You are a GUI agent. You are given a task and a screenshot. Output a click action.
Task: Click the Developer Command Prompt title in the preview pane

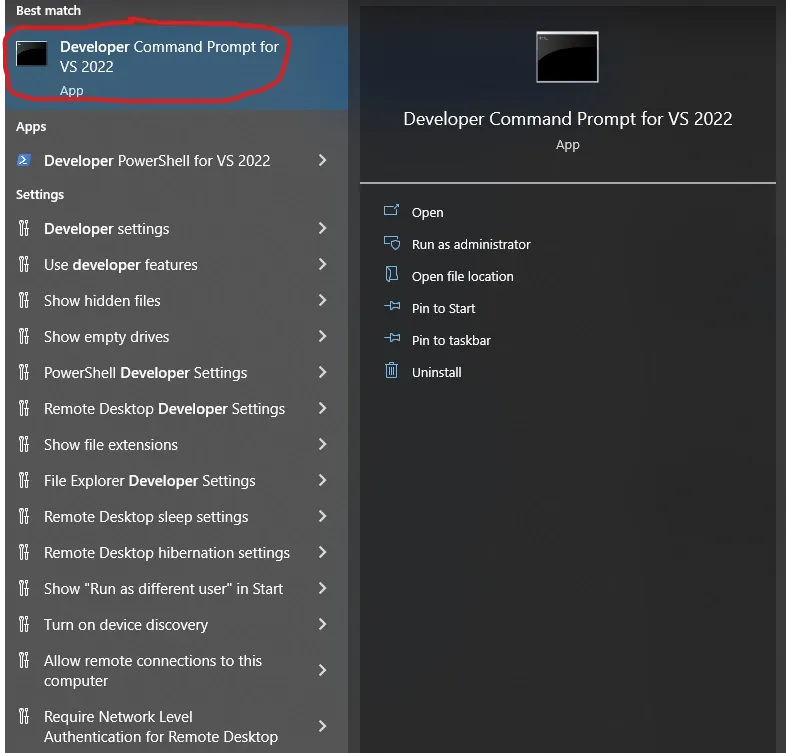[x=567, y=119]
